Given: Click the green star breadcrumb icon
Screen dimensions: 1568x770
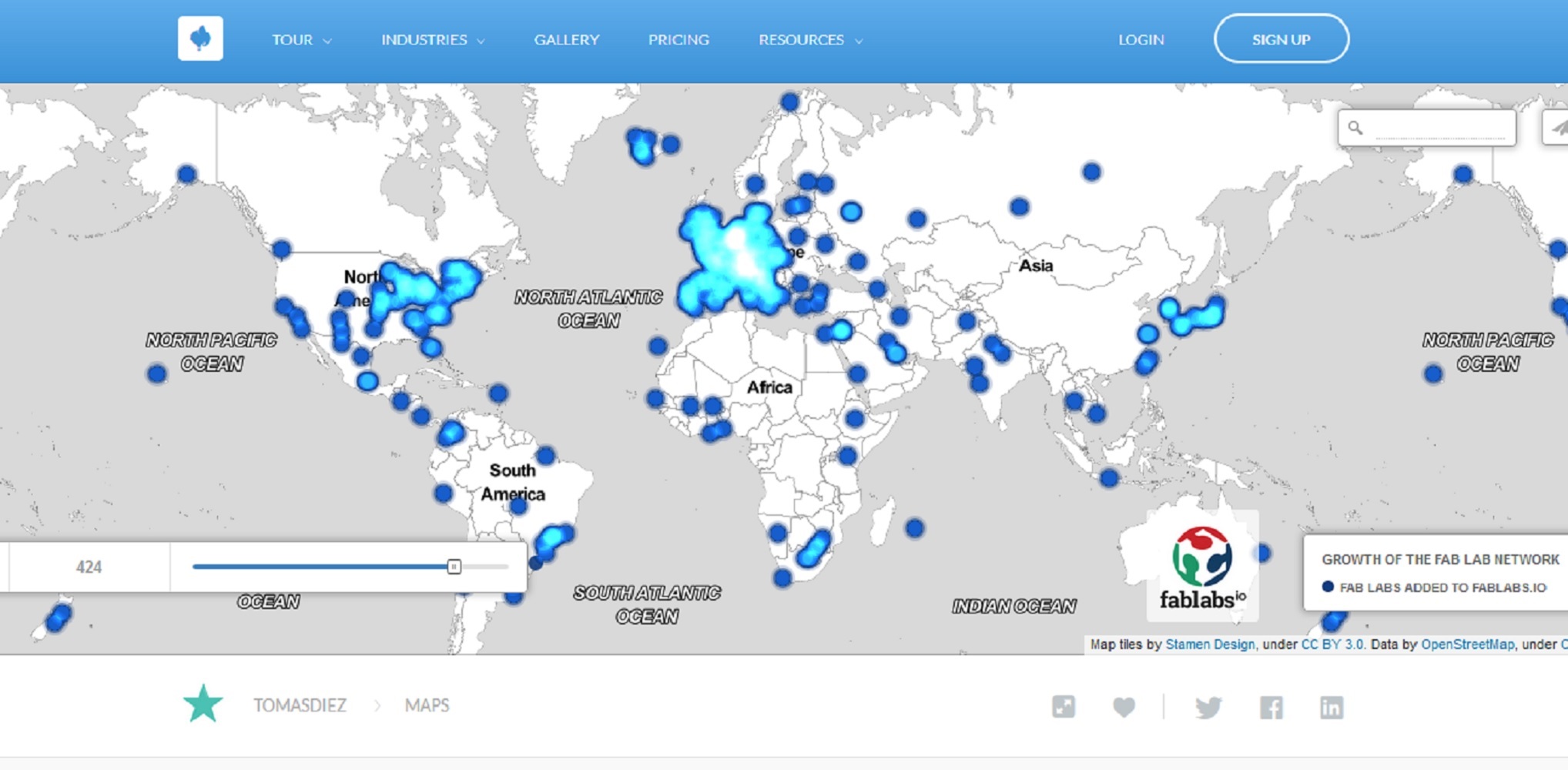Looking at the screenshot, I should (203, 704).
